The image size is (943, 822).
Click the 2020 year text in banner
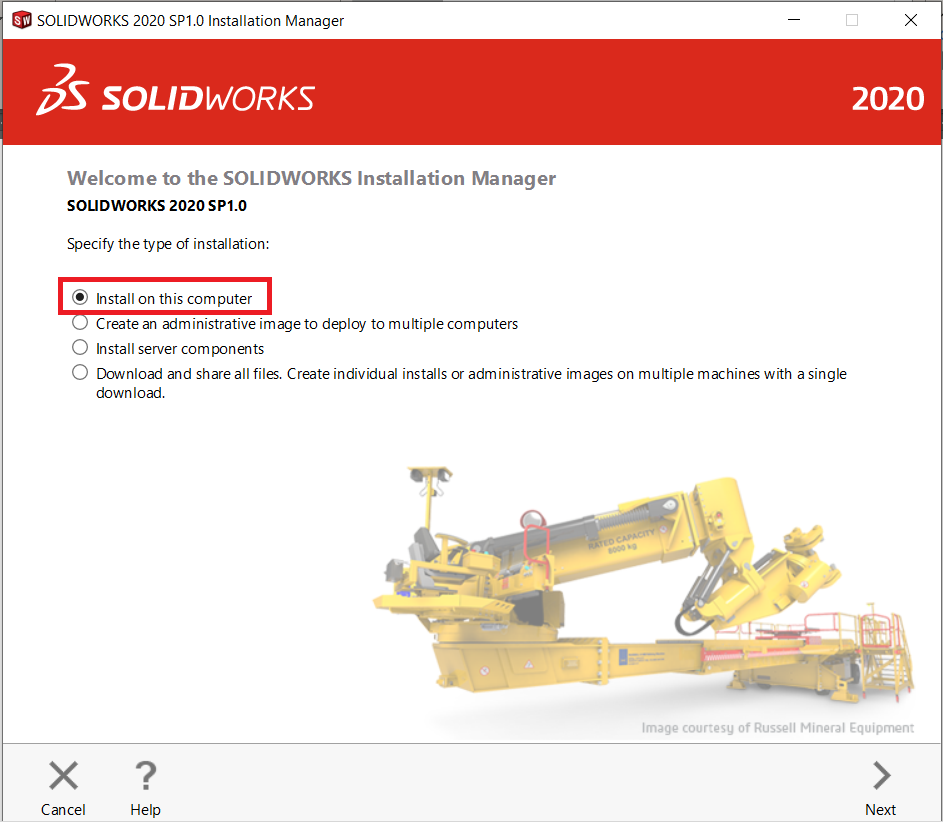coord(888,99)
